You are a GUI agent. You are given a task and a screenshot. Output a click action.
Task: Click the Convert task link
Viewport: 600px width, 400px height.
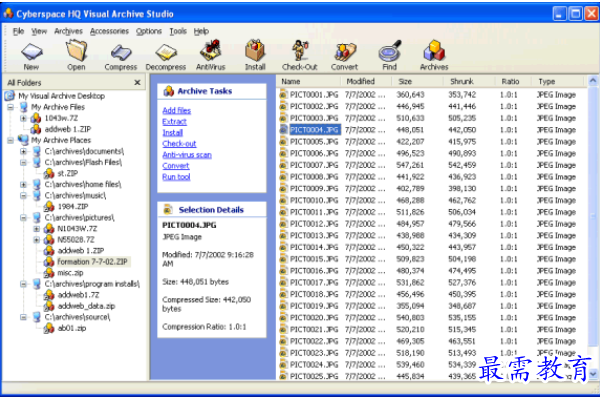click(x=176, y=166)
